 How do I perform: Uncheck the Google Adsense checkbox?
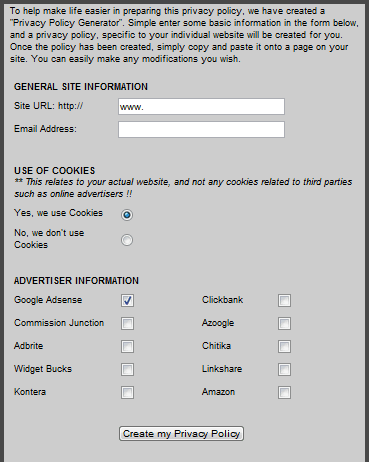127,300
